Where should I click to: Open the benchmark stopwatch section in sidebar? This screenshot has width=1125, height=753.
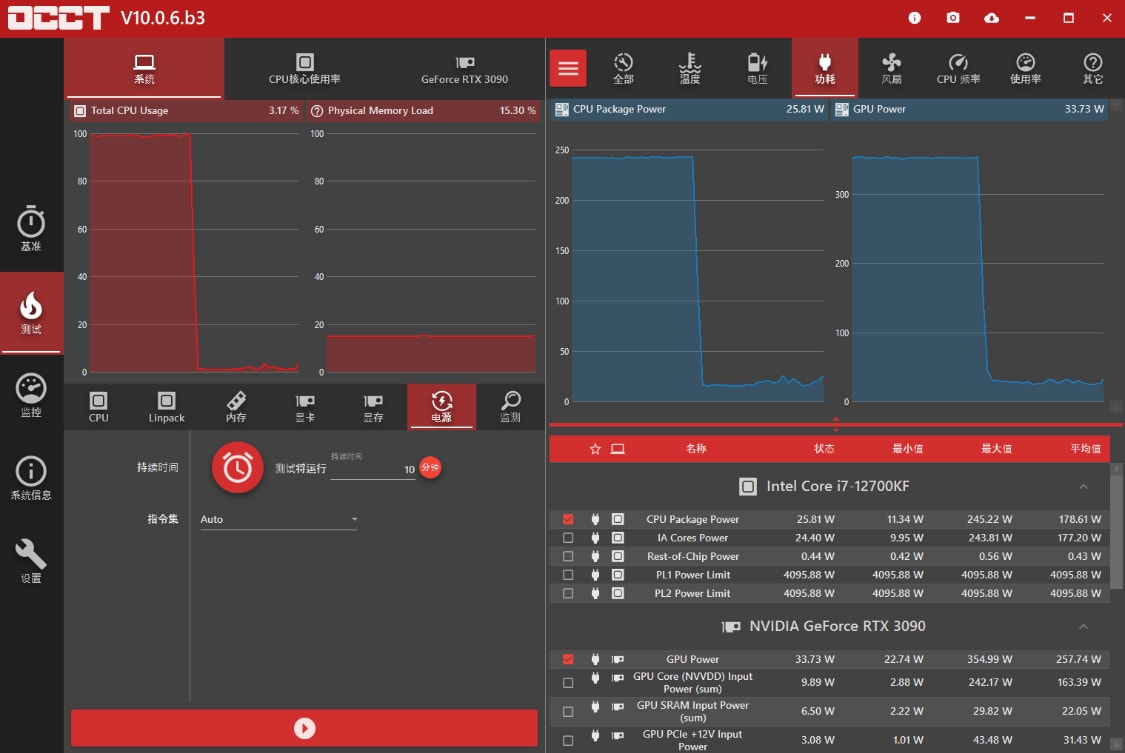click(31, 228)
